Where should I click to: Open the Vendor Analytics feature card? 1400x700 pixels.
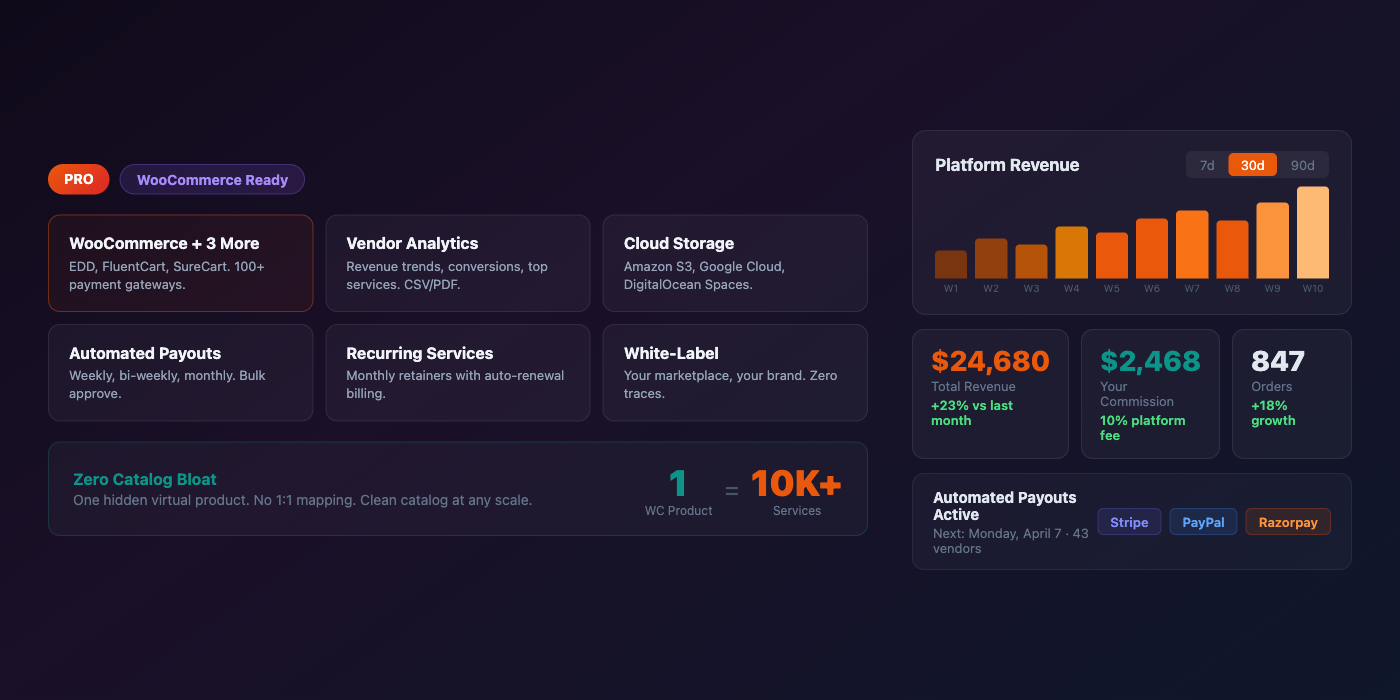click(457, 263)
